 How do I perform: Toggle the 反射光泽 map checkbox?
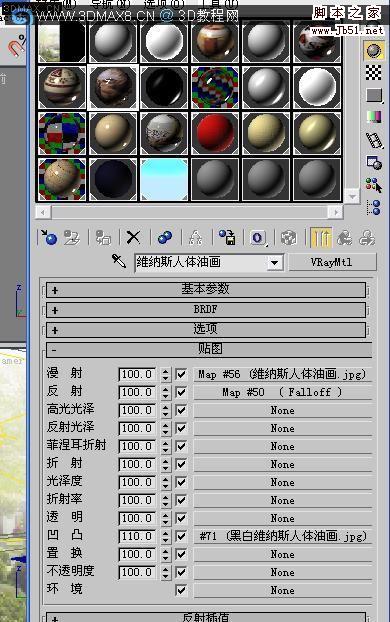(181, 428)
